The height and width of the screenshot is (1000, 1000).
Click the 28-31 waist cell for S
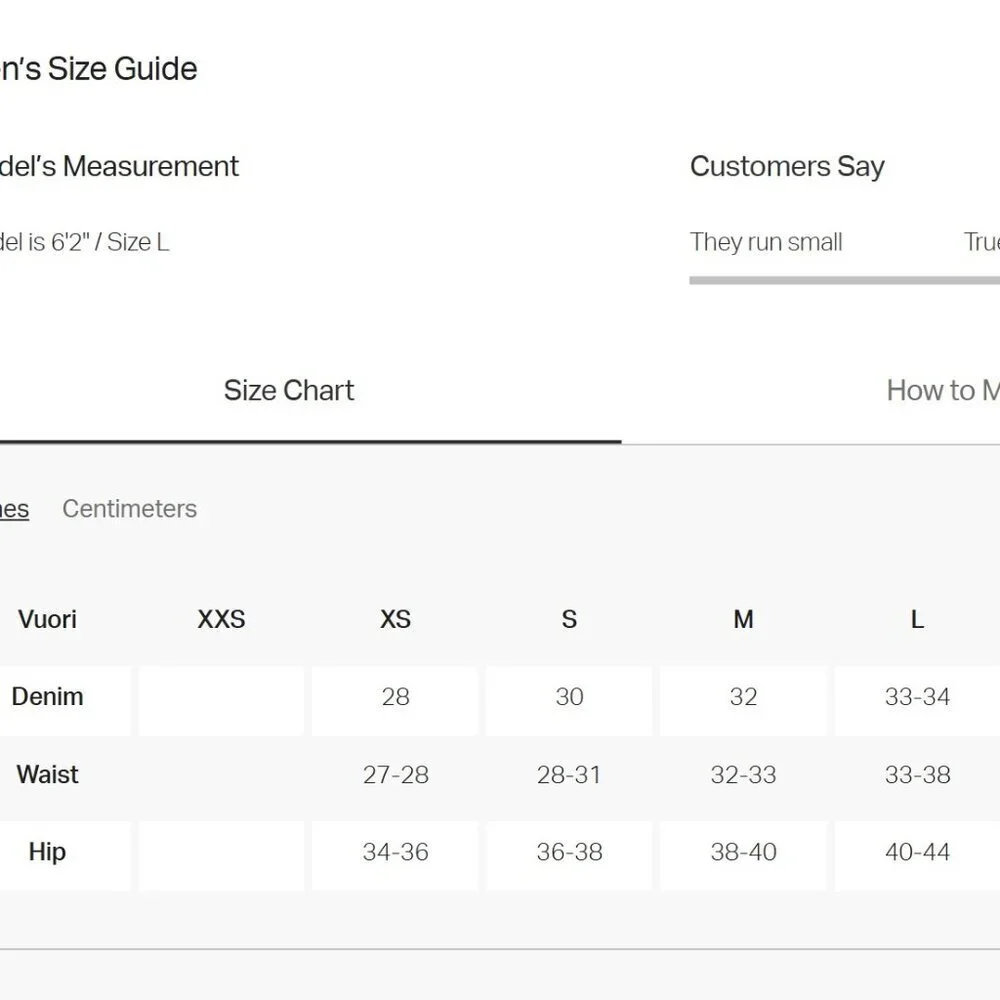[x=569, y=775]
